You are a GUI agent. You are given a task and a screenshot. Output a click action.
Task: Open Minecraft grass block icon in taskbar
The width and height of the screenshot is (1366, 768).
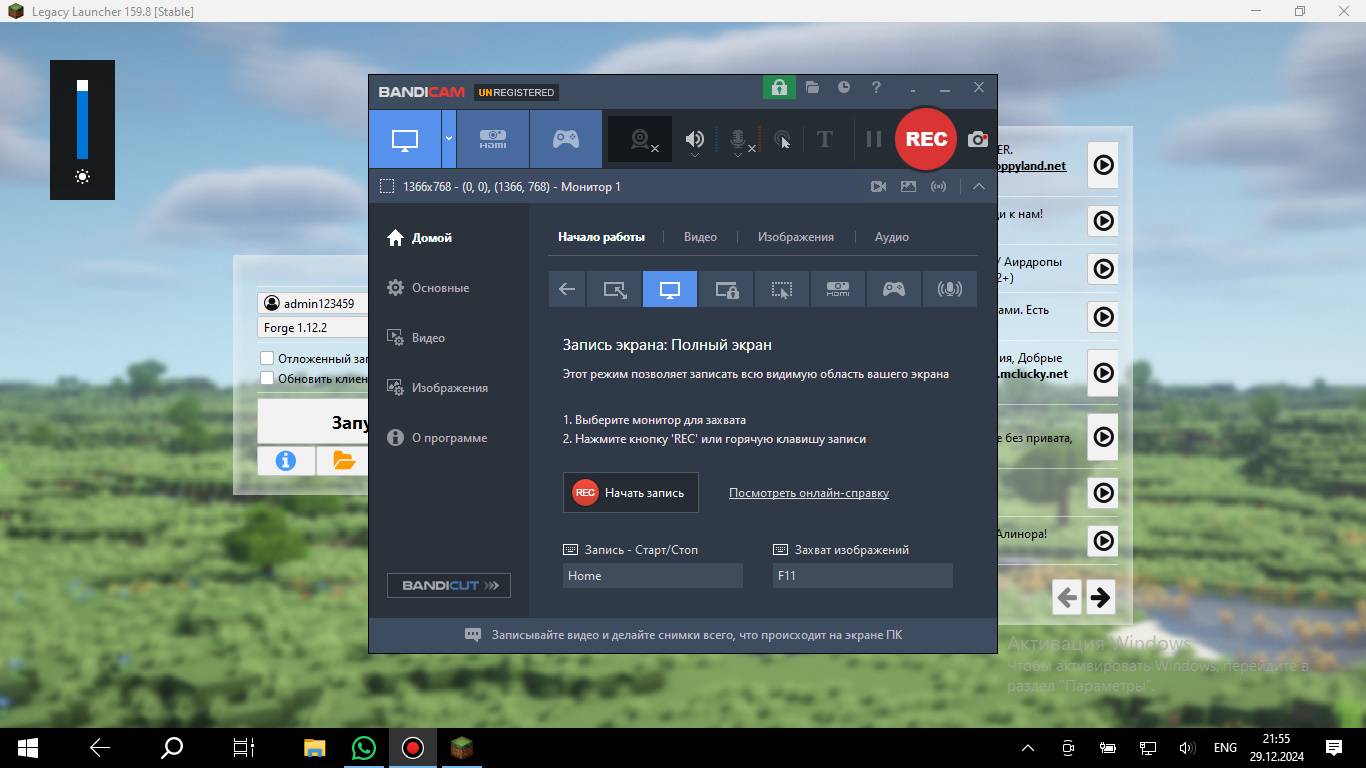[x=461, y=747]
